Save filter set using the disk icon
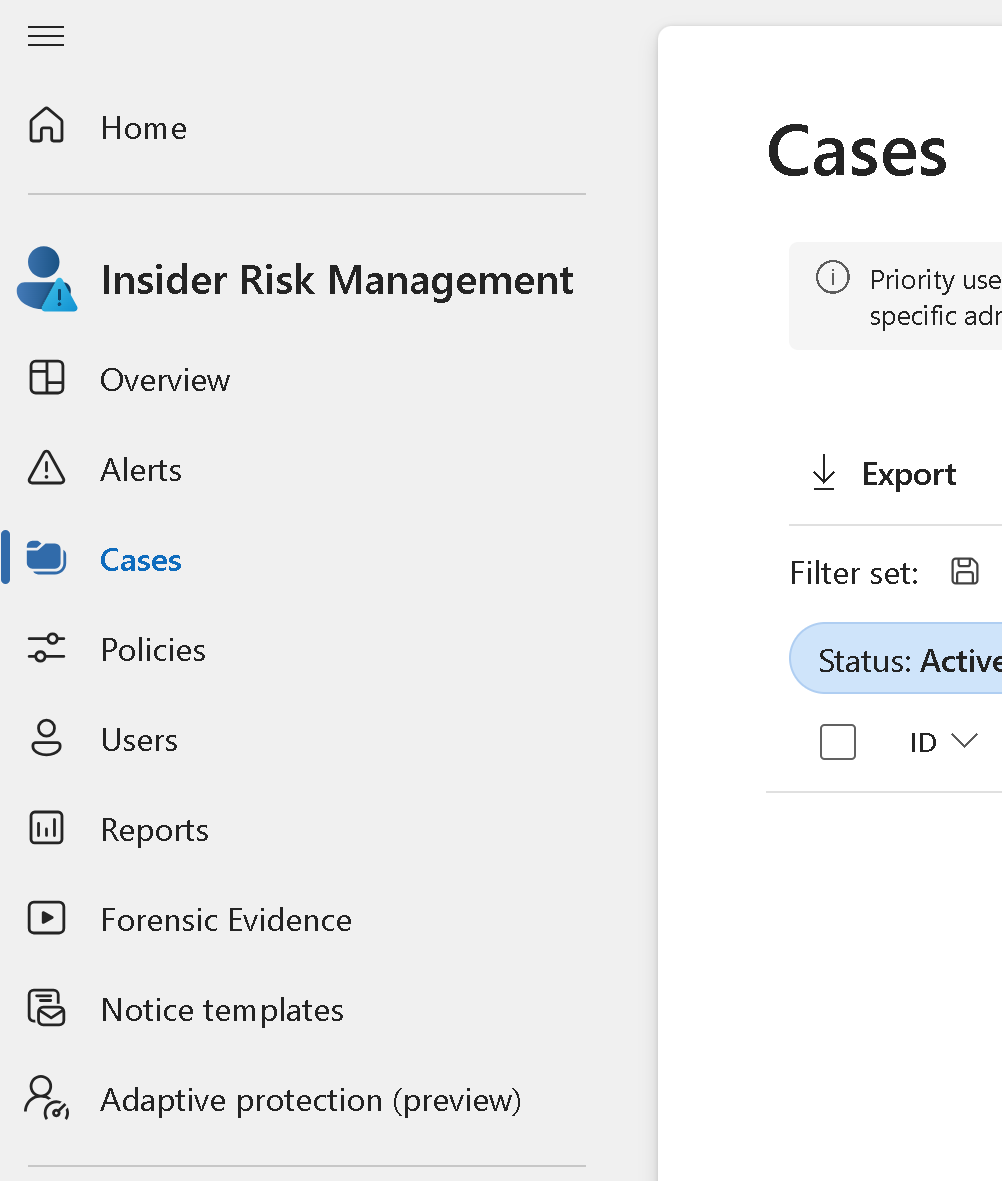The width and height of the screenshot is (1002, 1181). (x=964, y=572)
